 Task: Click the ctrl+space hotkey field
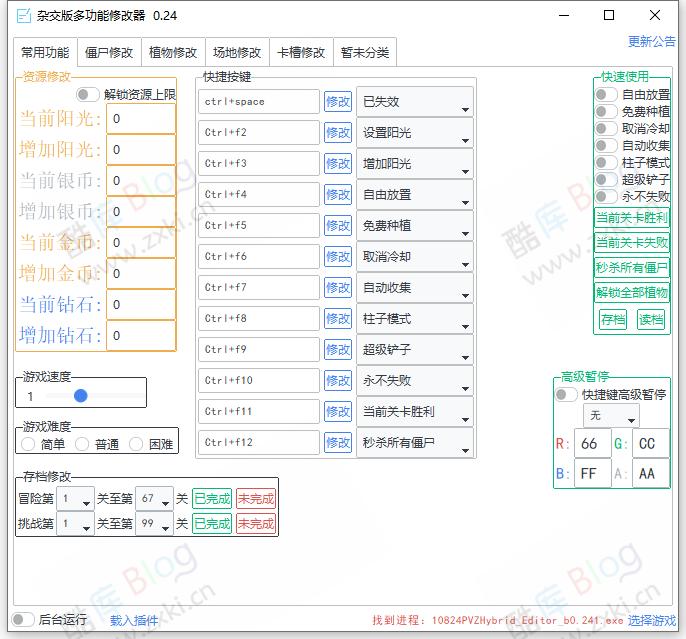[x=259, y=101]
